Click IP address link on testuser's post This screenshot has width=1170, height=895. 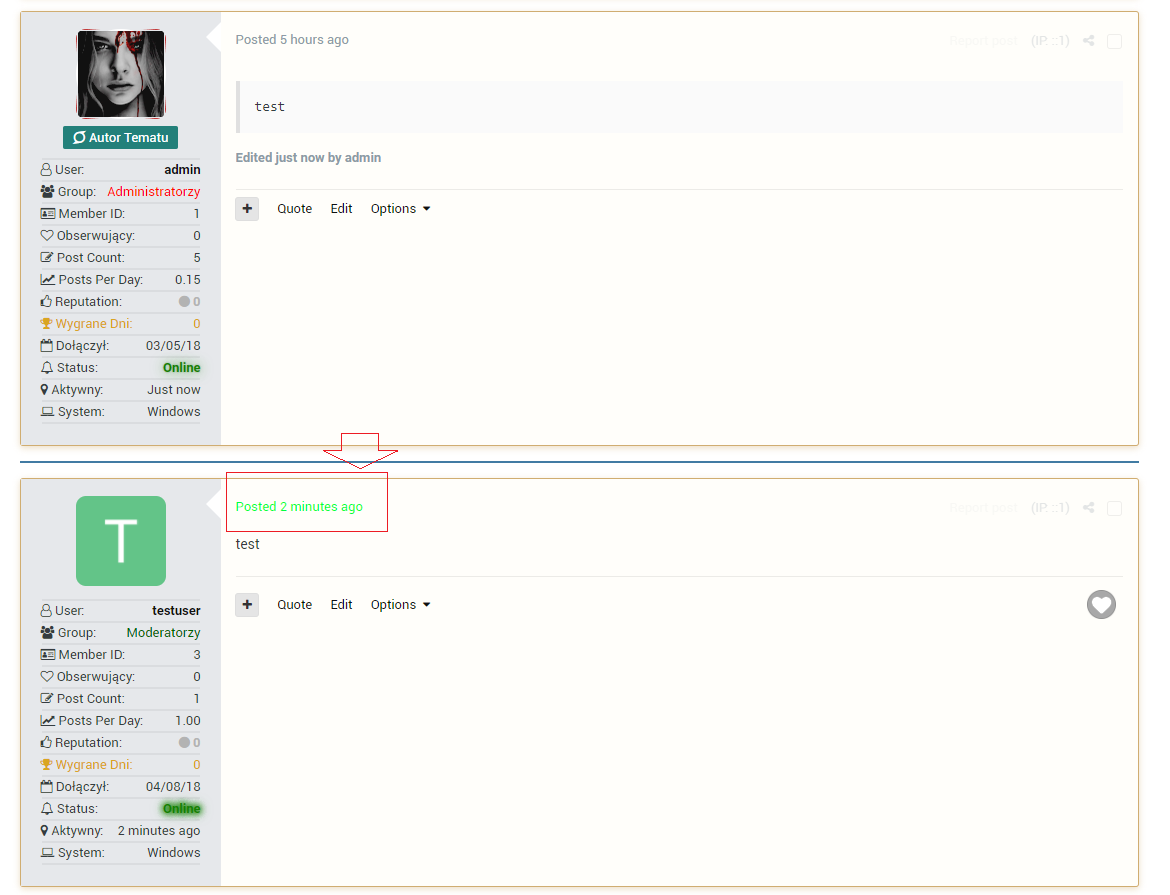tap(1050, 508)
